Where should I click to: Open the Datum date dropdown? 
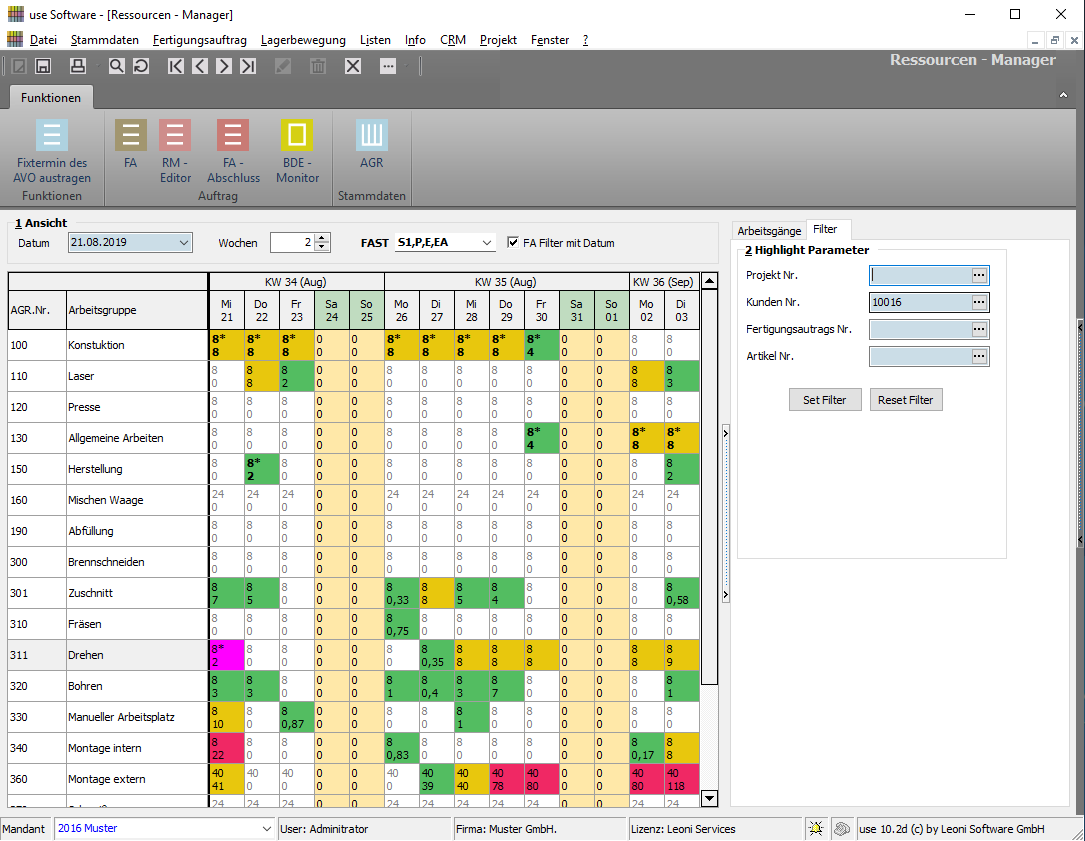(183, 243)
